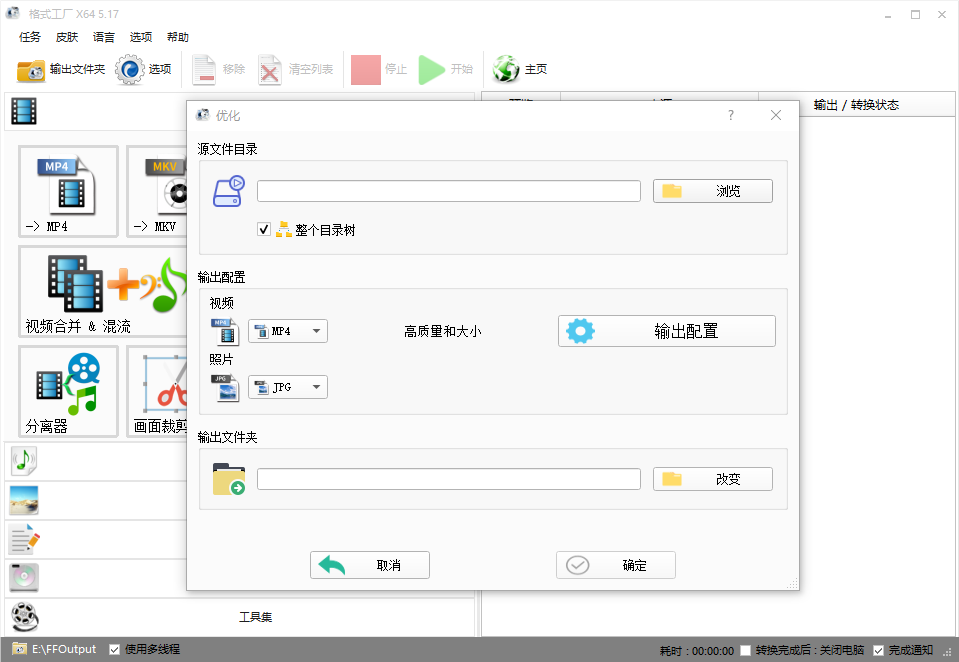Select the 文档 document section icon
The height and width of the screenshot is (662, 959).
(x=24, y=539)
